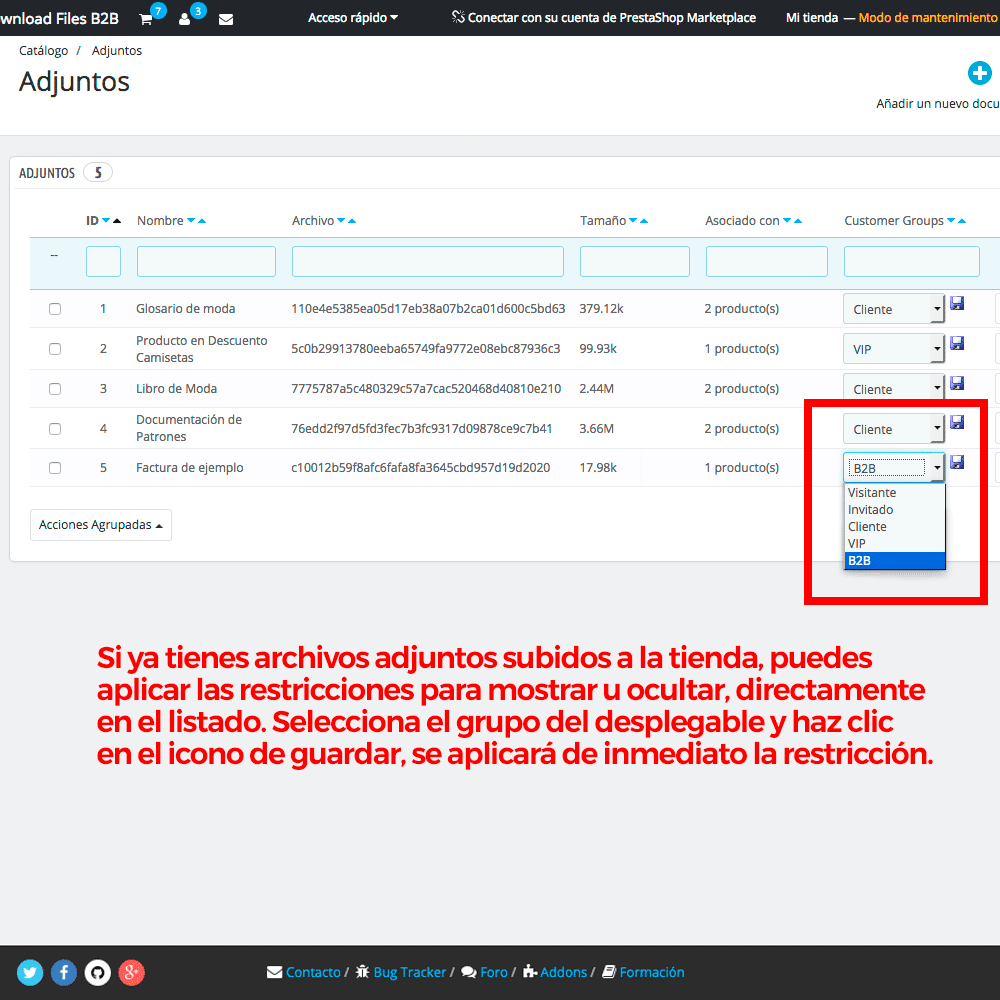The image size is (1000, 1000).
Task: Click file hash 110e4e5385ea05d17eb38a07b2ca01d600c5bd63
Action: [x=428, y=309]
